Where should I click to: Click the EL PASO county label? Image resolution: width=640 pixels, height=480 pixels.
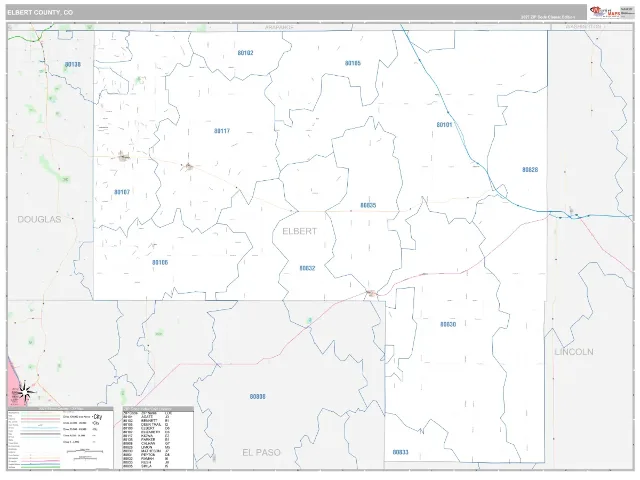[x=261, y=453]
